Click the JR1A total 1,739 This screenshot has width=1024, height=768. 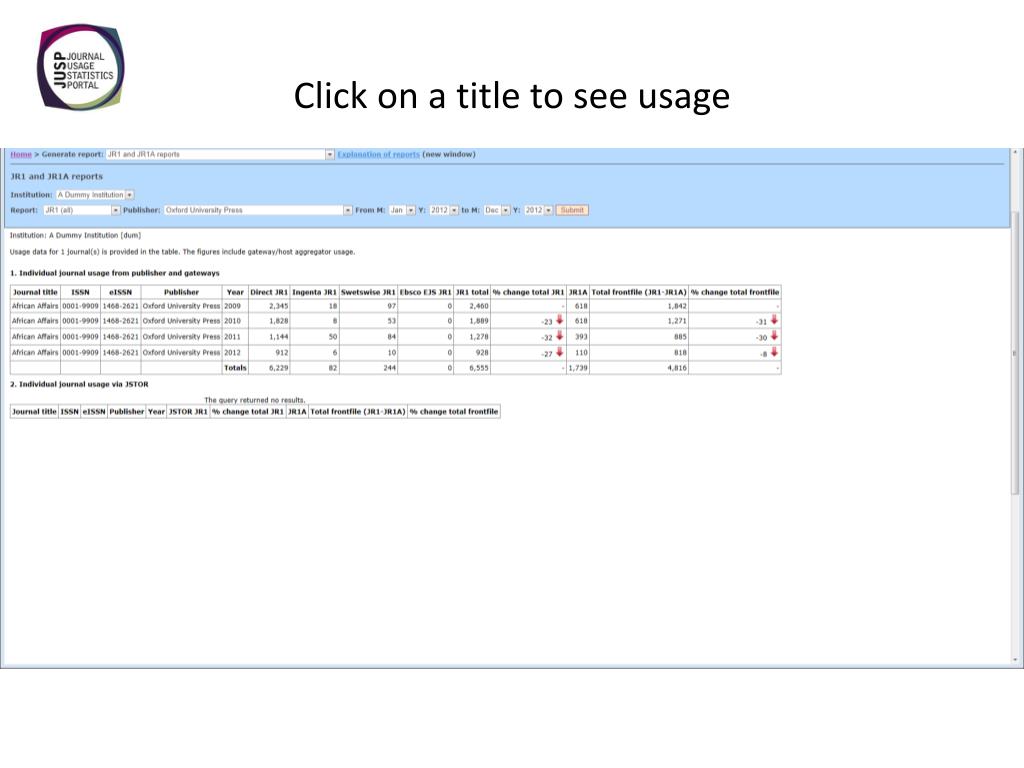point(578,368)
